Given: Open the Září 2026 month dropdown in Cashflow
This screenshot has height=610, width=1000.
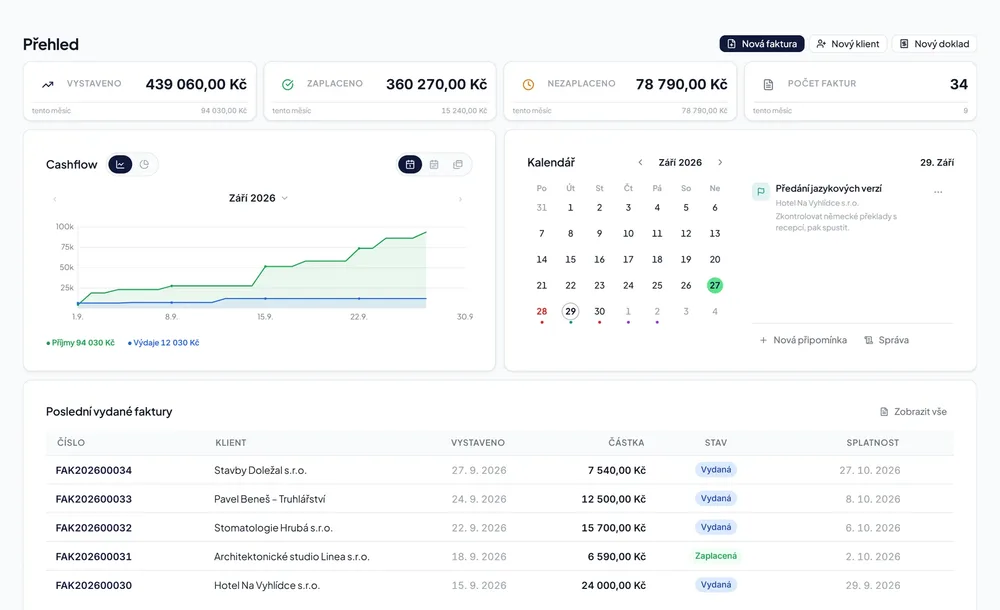Looking at the screenshot, I should point(258,198).
